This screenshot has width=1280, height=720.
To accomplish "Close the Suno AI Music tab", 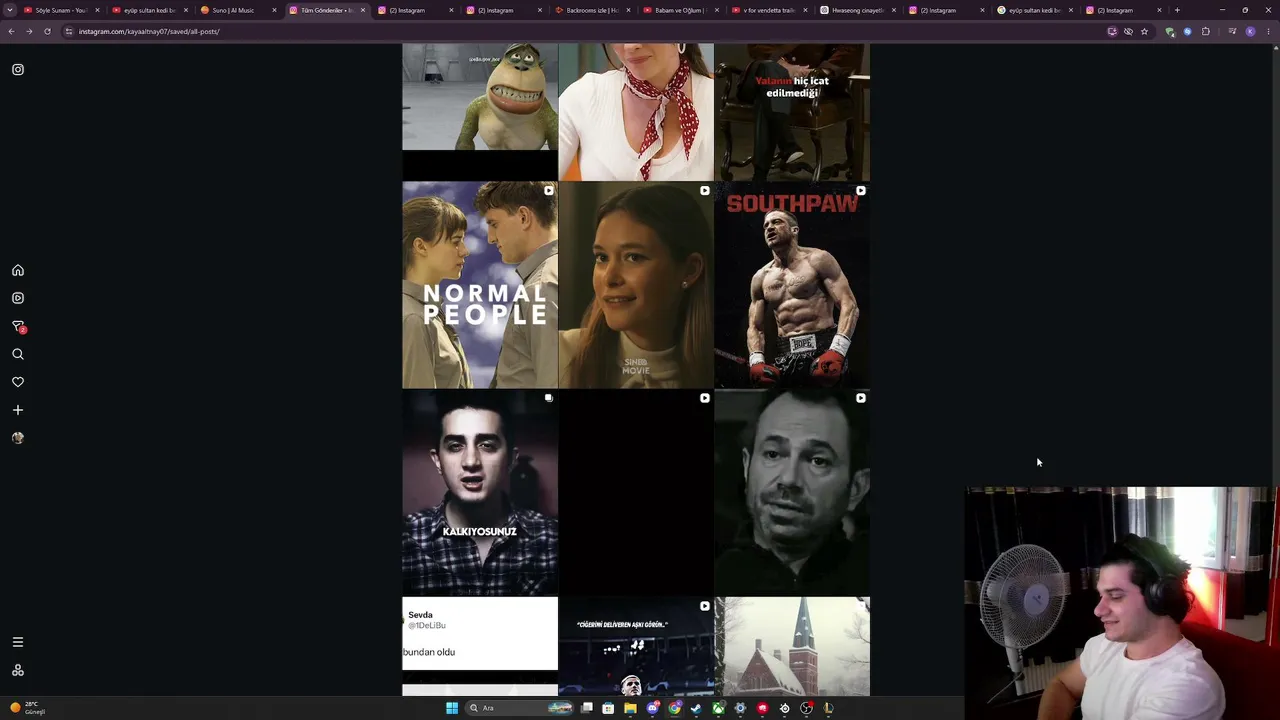I will pyautogui.click(x=274, y=10).
